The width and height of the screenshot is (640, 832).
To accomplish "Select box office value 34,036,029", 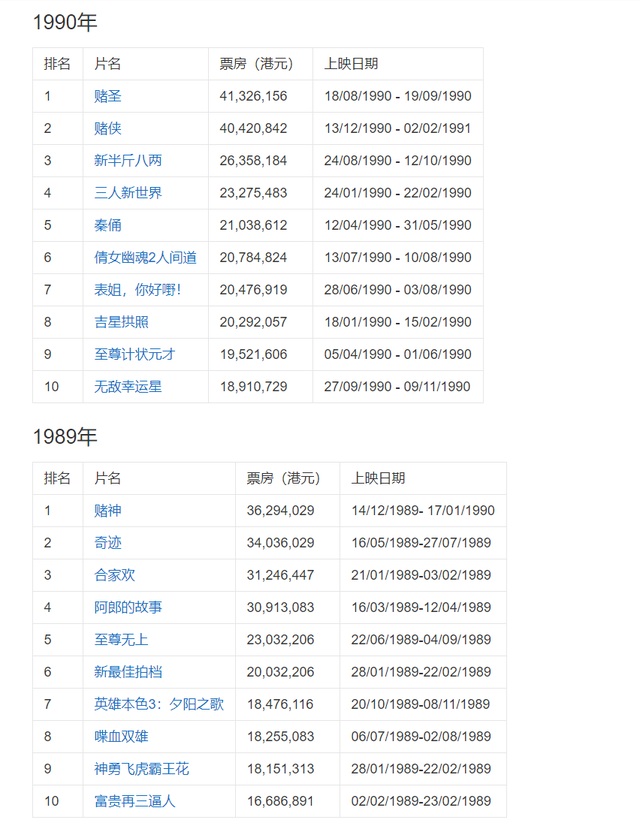I will coord(280,543).
